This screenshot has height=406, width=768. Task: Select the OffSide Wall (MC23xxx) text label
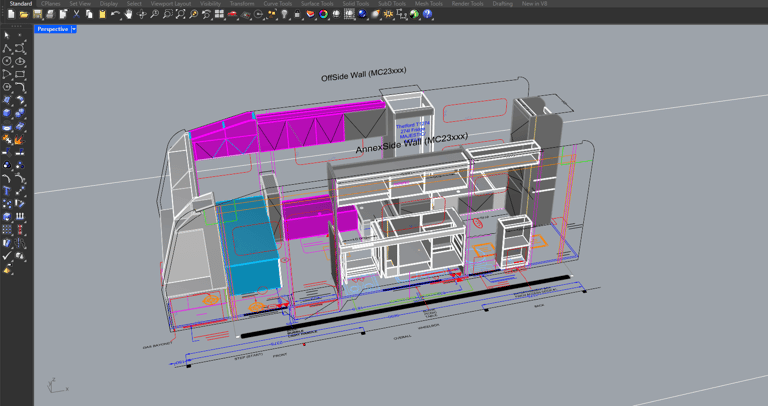pyautogui.click(x=363, y=75)
